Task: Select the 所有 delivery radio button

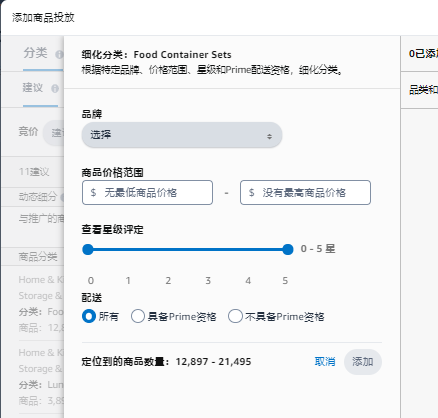Action: click(x=89, y=316)
